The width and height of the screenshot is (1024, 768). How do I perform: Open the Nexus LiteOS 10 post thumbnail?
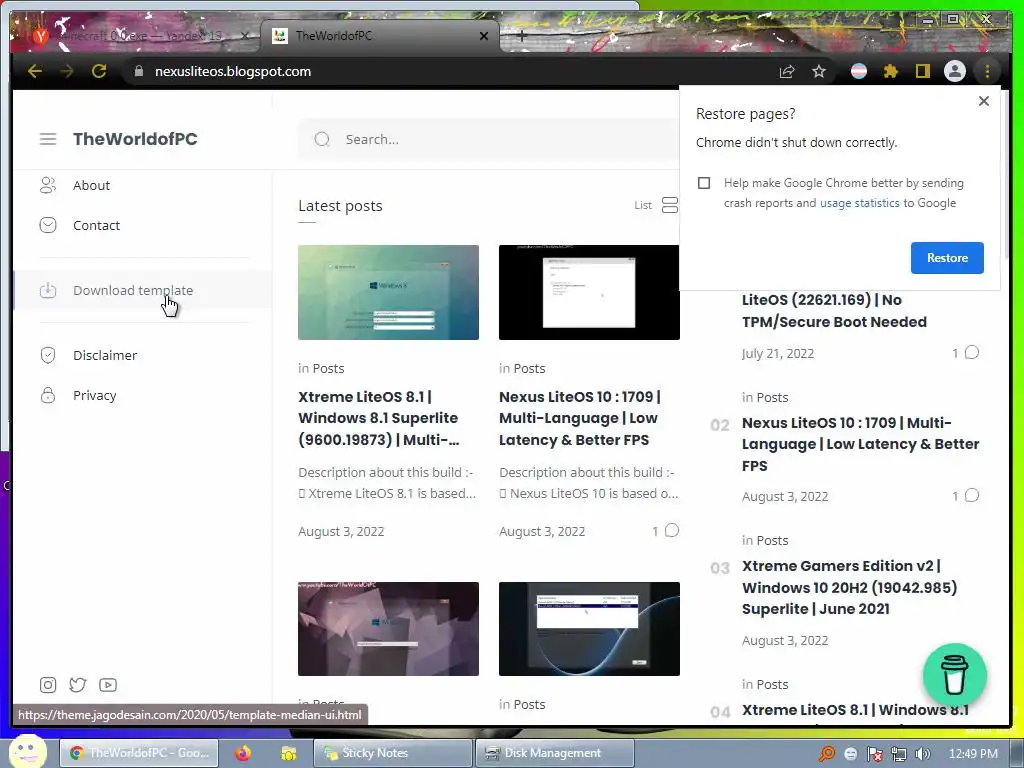(589, 292)
